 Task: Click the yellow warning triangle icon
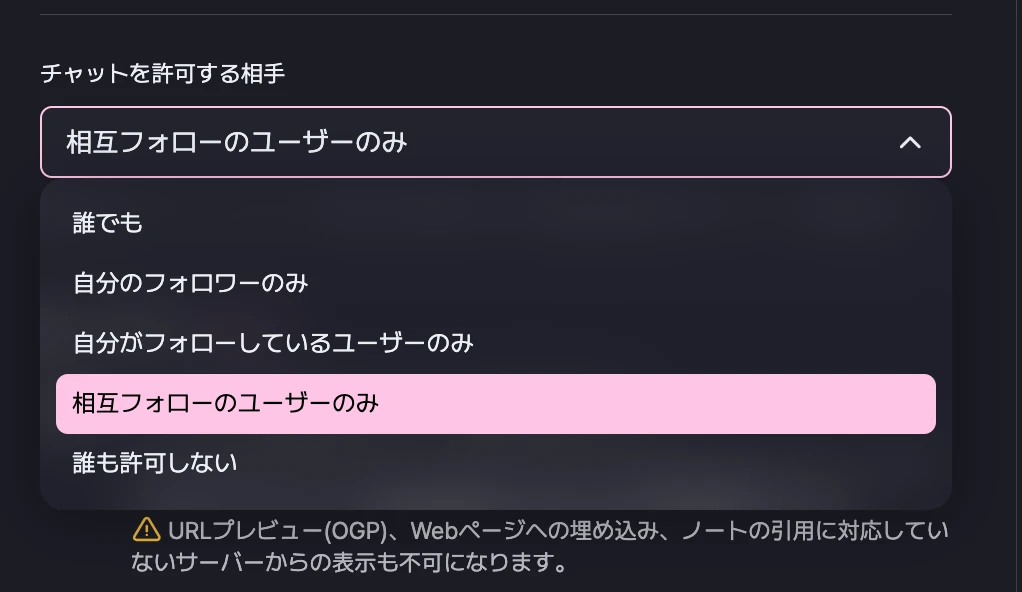pyautogui.click(x=146, y=529)
